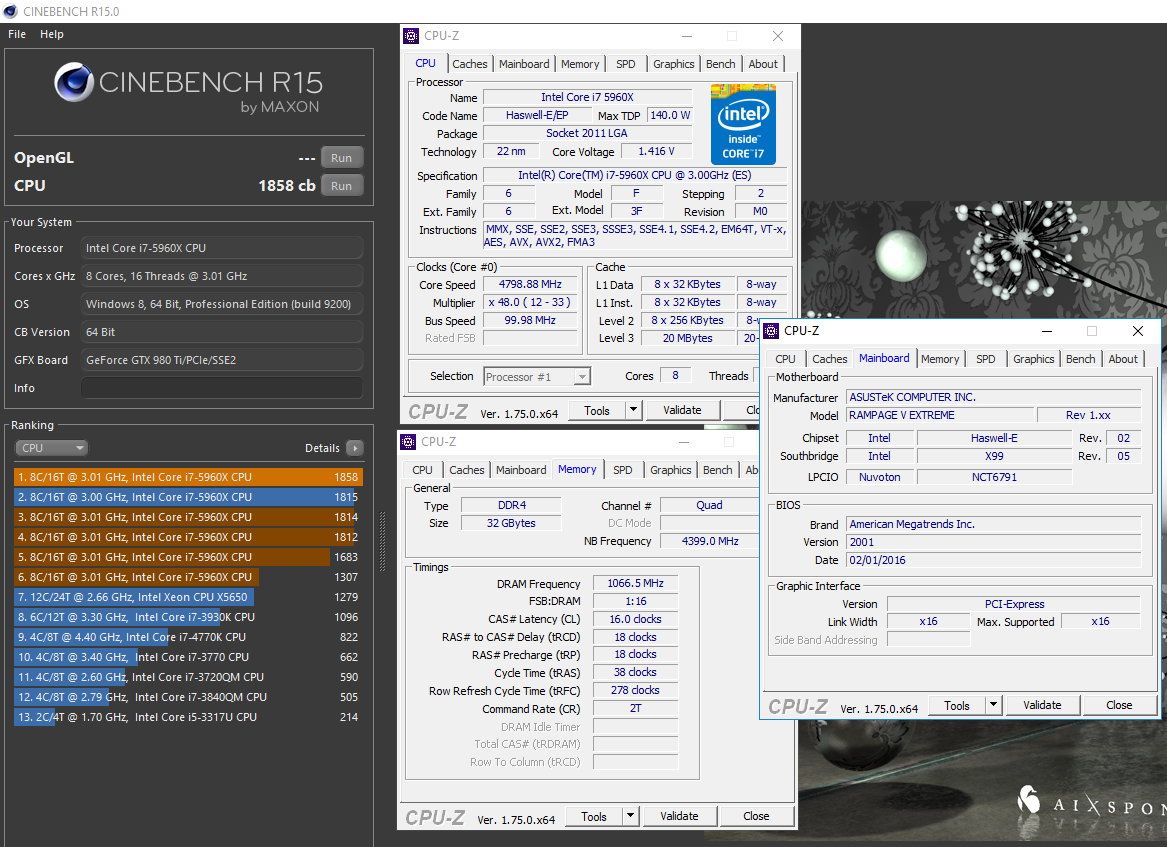1167x847 pixels.
Task: Click the GFX Board field GeForce GTX 980 Ti
Action: point(222,360)
